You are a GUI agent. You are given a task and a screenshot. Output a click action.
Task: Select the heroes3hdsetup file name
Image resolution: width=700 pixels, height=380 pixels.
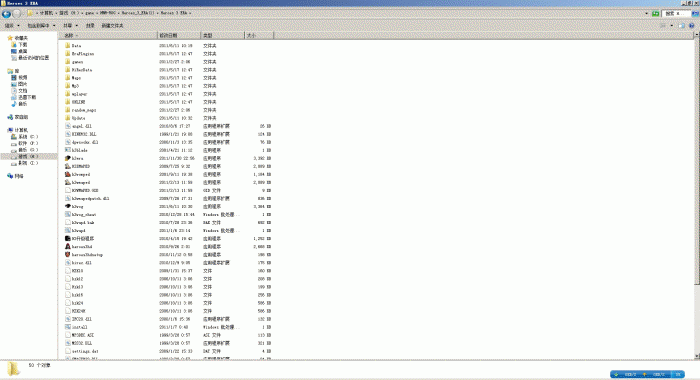coord(87,255)
